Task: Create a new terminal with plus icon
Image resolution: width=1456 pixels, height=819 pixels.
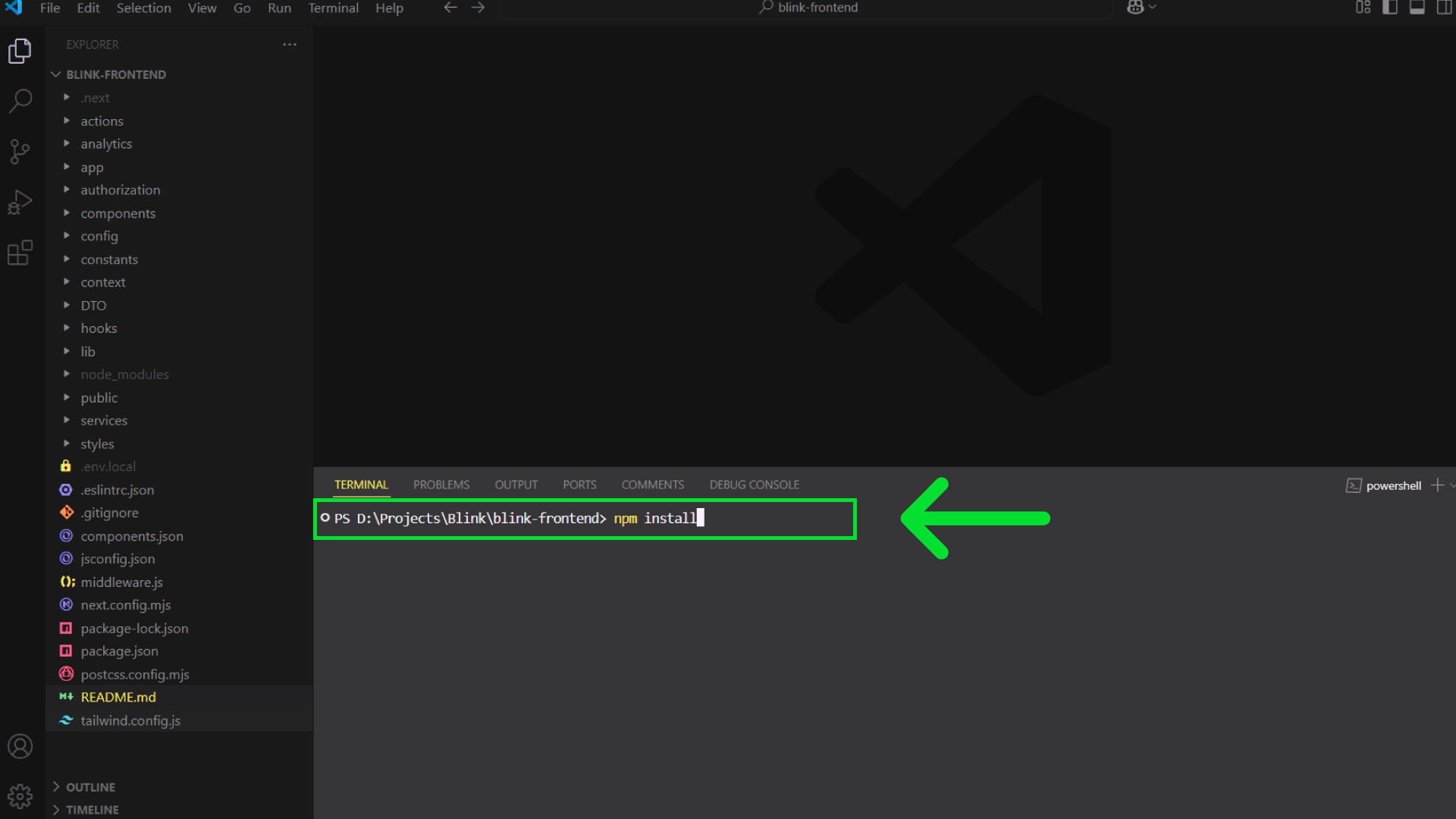Action: pos(1439,485)
